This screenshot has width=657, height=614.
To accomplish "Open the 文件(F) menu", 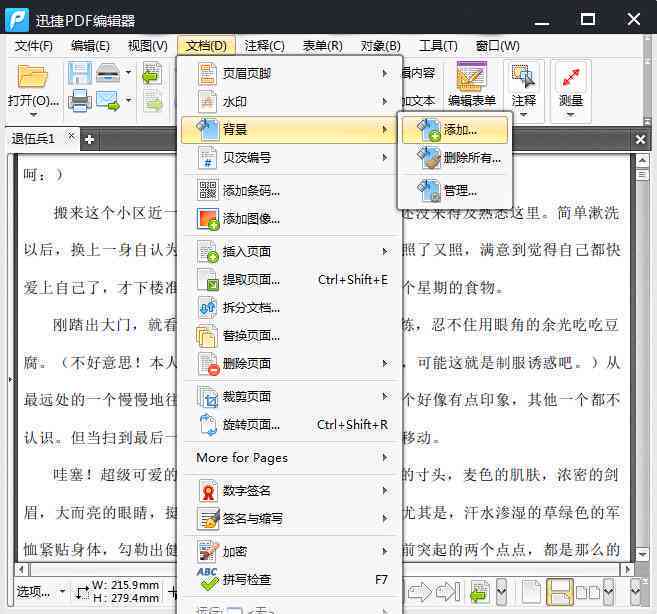I will point(34,46).
